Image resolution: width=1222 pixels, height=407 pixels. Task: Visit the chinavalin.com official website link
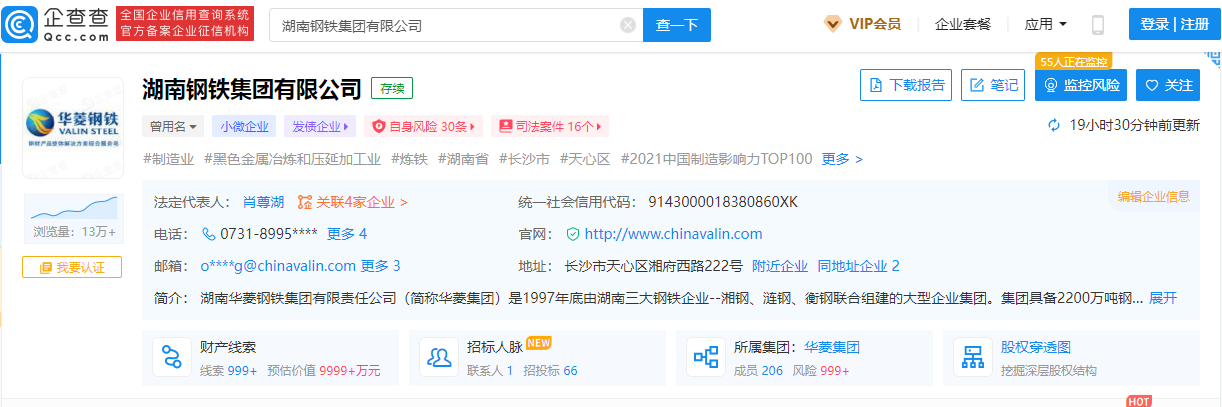(672, 234)
